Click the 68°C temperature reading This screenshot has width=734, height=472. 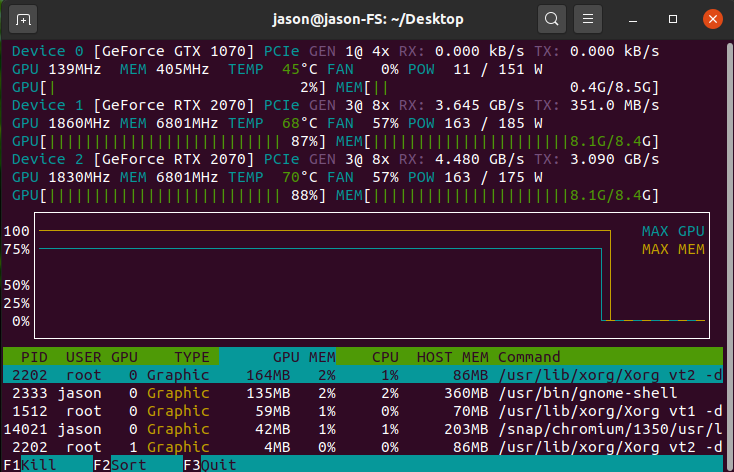tap(300, 123)
